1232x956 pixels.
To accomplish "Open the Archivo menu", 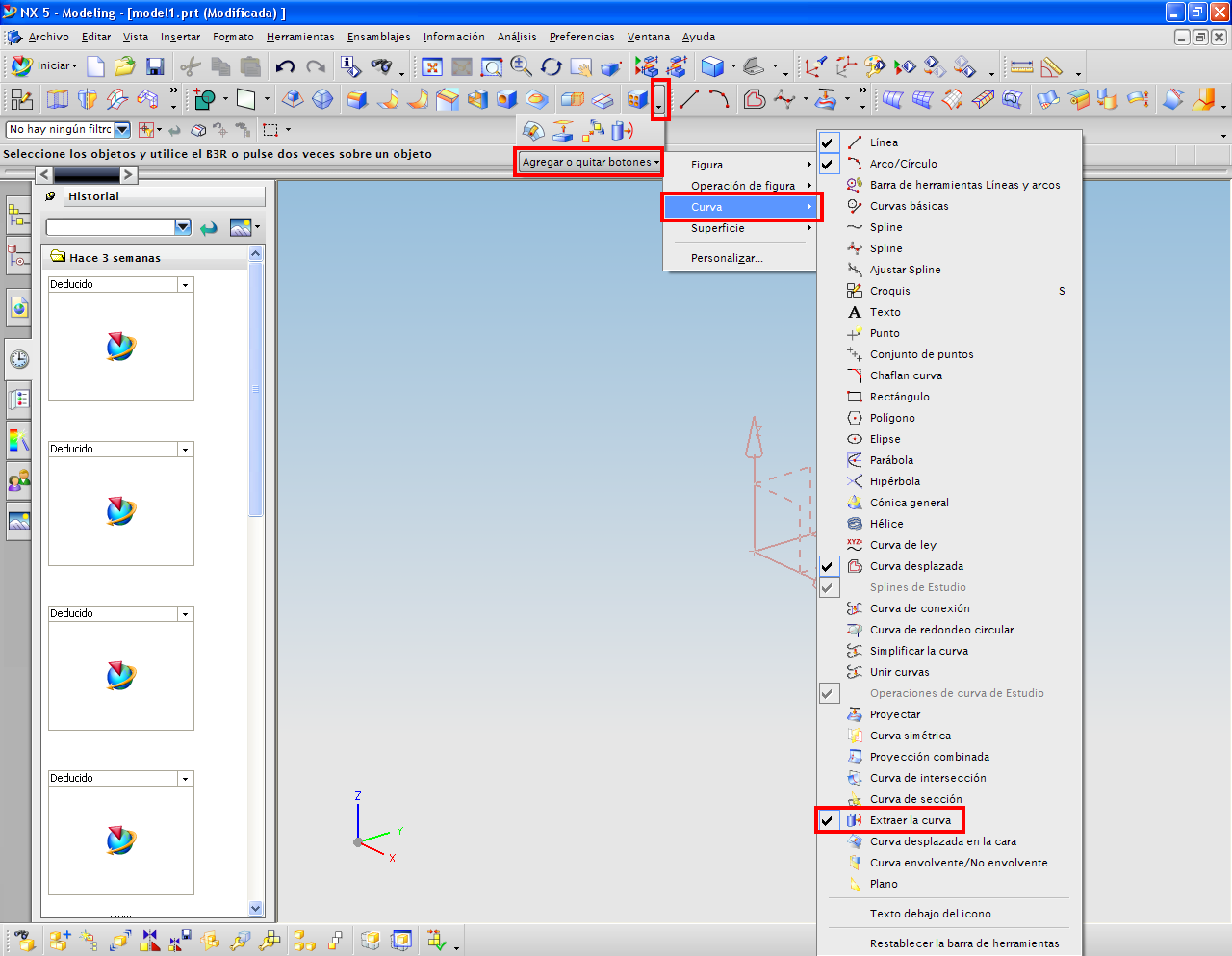I will pyautogui.click(x=48, y=37).
